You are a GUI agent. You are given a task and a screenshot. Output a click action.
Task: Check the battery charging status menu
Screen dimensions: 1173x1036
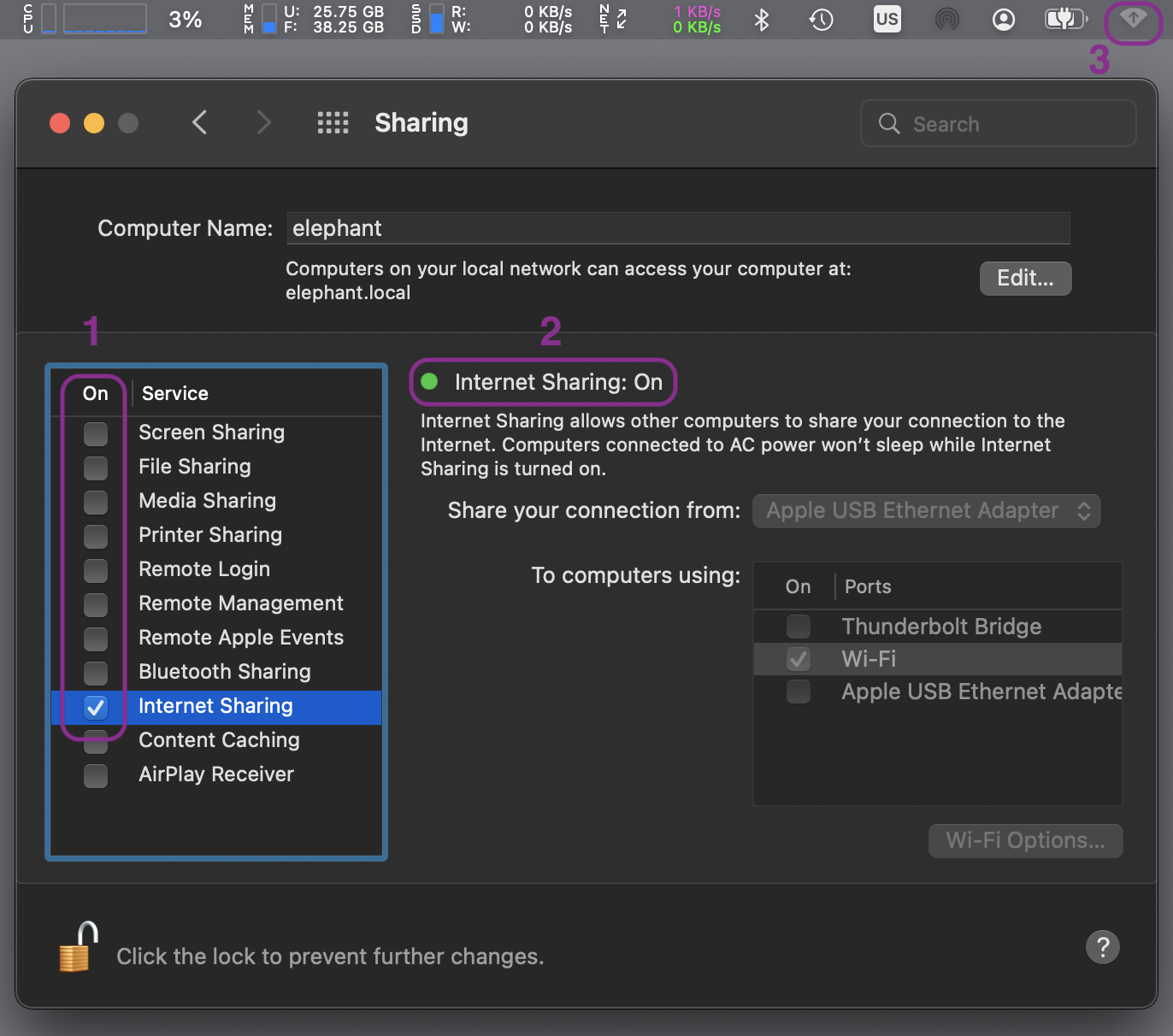pos(1065,20)
